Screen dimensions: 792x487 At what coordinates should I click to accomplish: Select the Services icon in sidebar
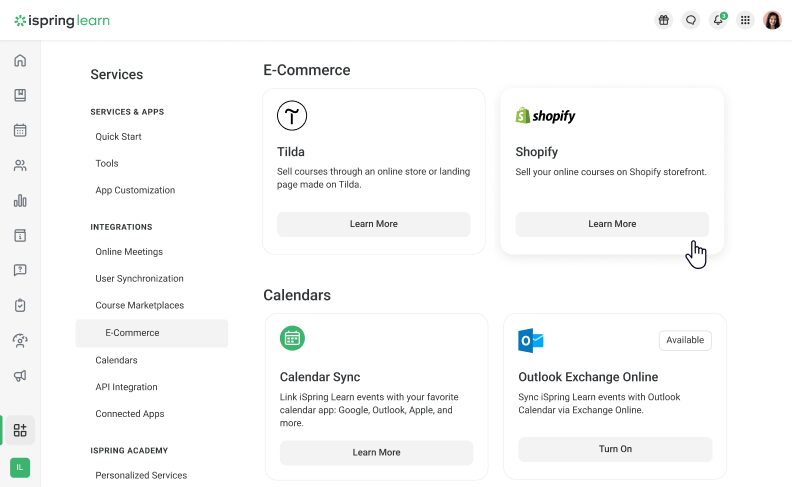[x=20, y=430]
